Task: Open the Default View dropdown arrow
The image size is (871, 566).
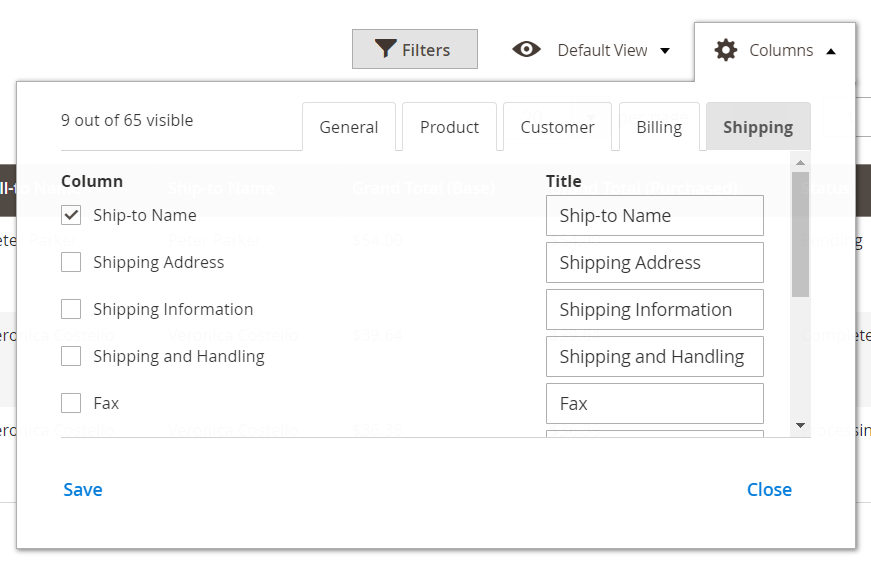Action: 665,51
